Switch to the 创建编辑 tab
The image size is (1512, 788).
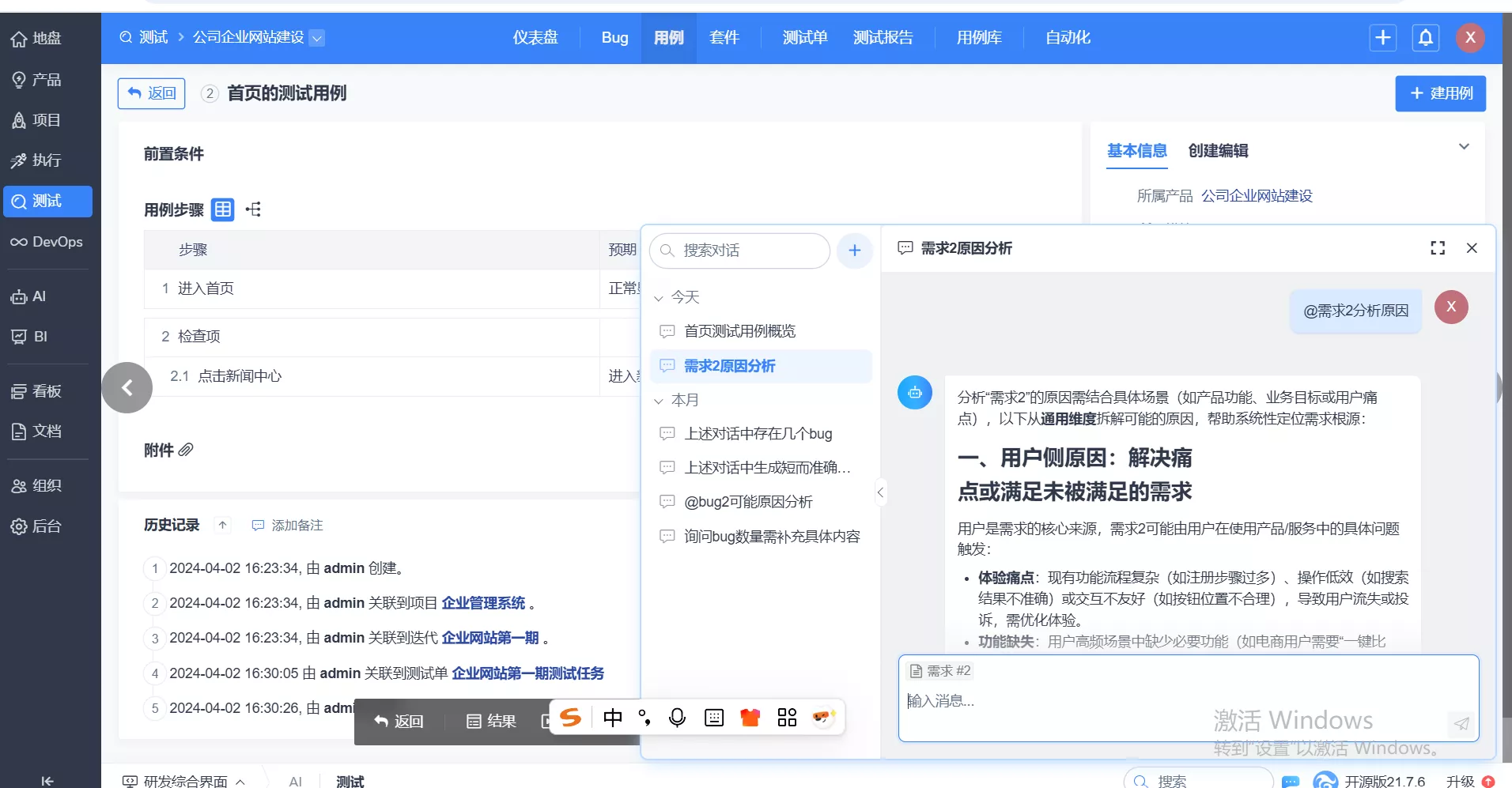tap(1217, 151)
